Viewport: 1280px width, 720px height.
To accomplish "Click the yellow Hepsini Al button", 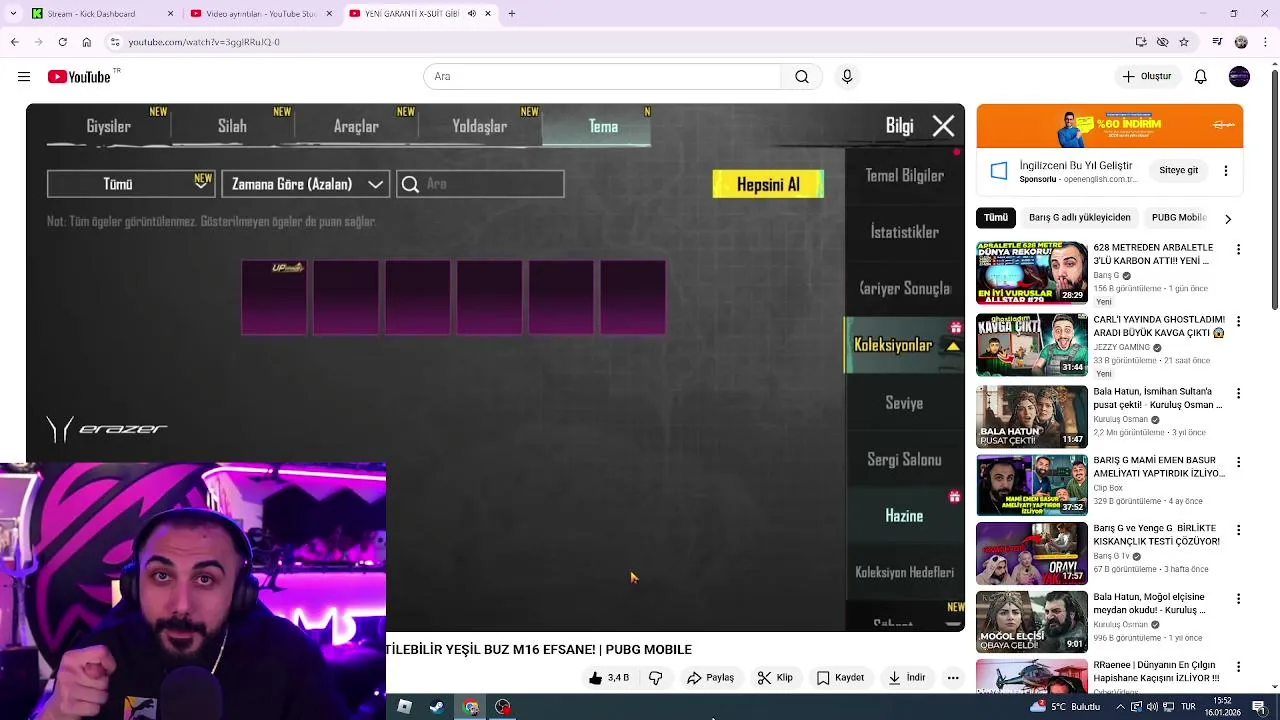I will pyautogui.click(x=768, y=184).
